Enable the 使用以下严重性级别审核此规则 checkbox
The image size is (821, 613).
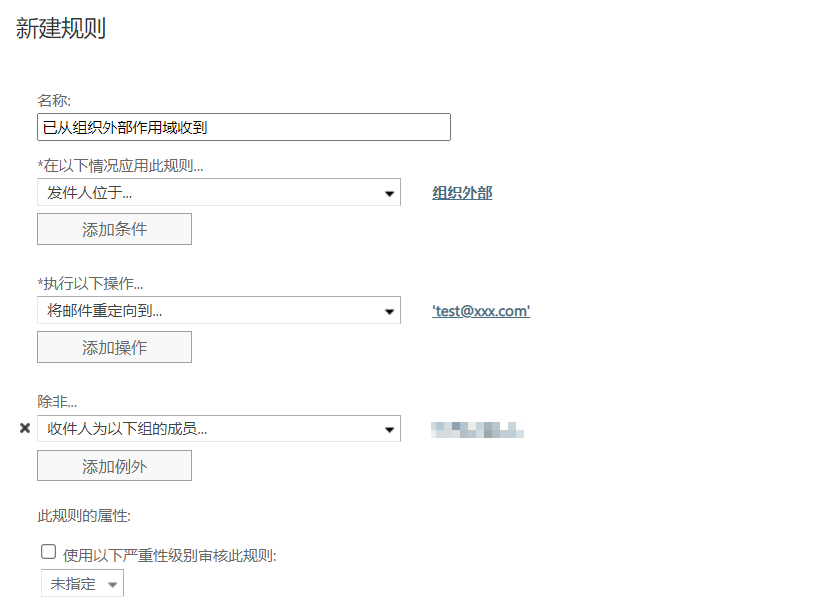48,551
